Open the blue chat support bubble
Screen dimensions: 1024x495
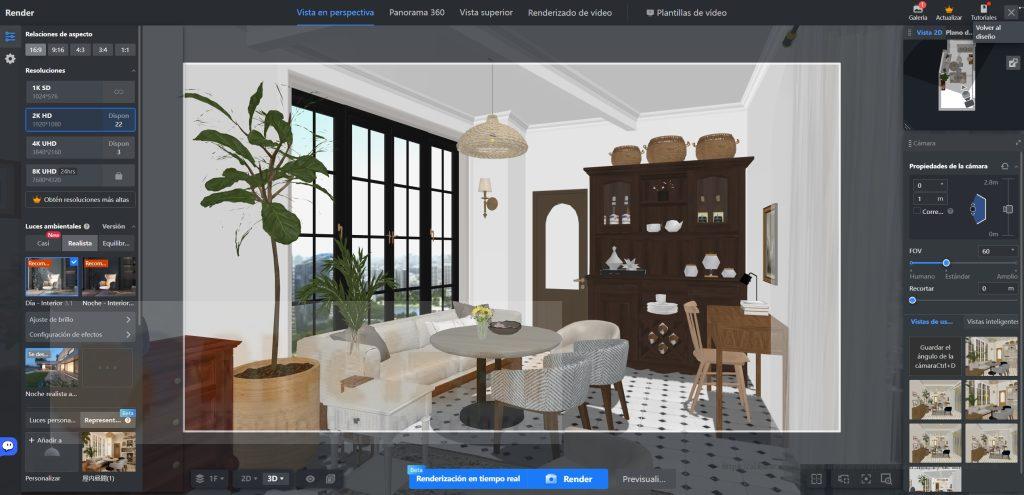point(9,446)
